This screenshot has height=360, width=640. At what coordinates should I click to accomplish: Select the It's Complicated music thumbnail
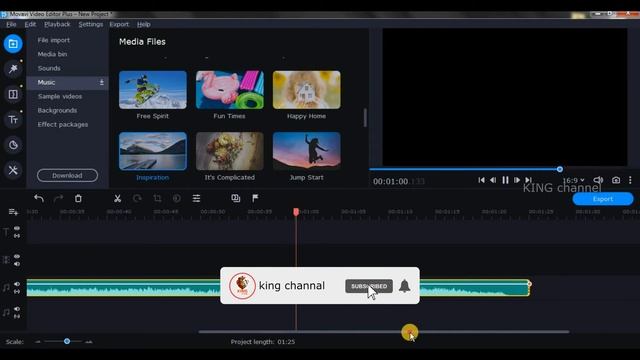230,151
